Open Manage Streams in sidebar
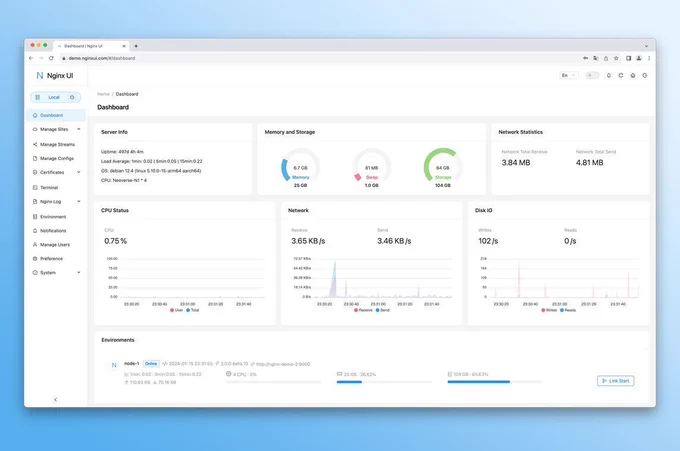 (x=56, y=144)
